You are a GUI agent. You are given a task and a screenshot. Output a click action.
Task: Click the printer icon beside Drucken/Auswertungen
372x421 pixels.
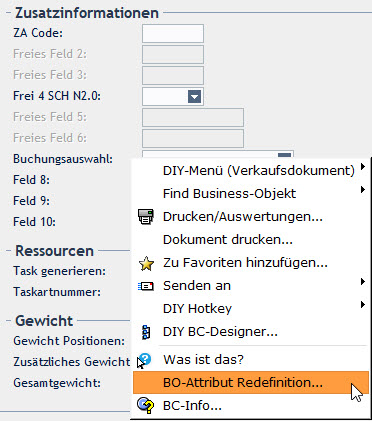(146, 217)
